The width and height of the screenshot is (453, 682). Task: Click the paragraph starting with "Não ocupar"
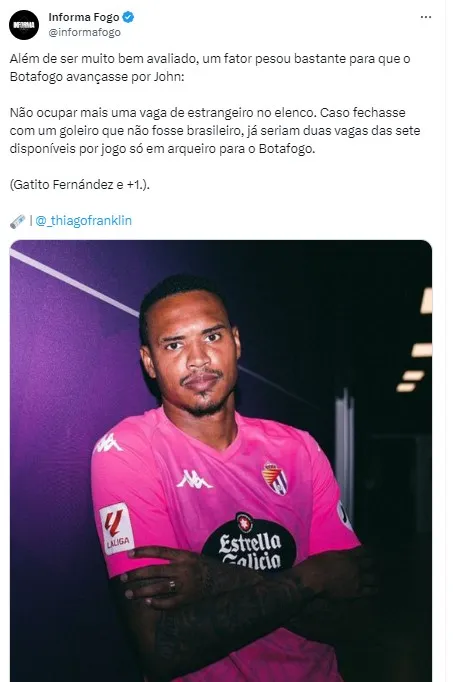(x=215, y=130)
